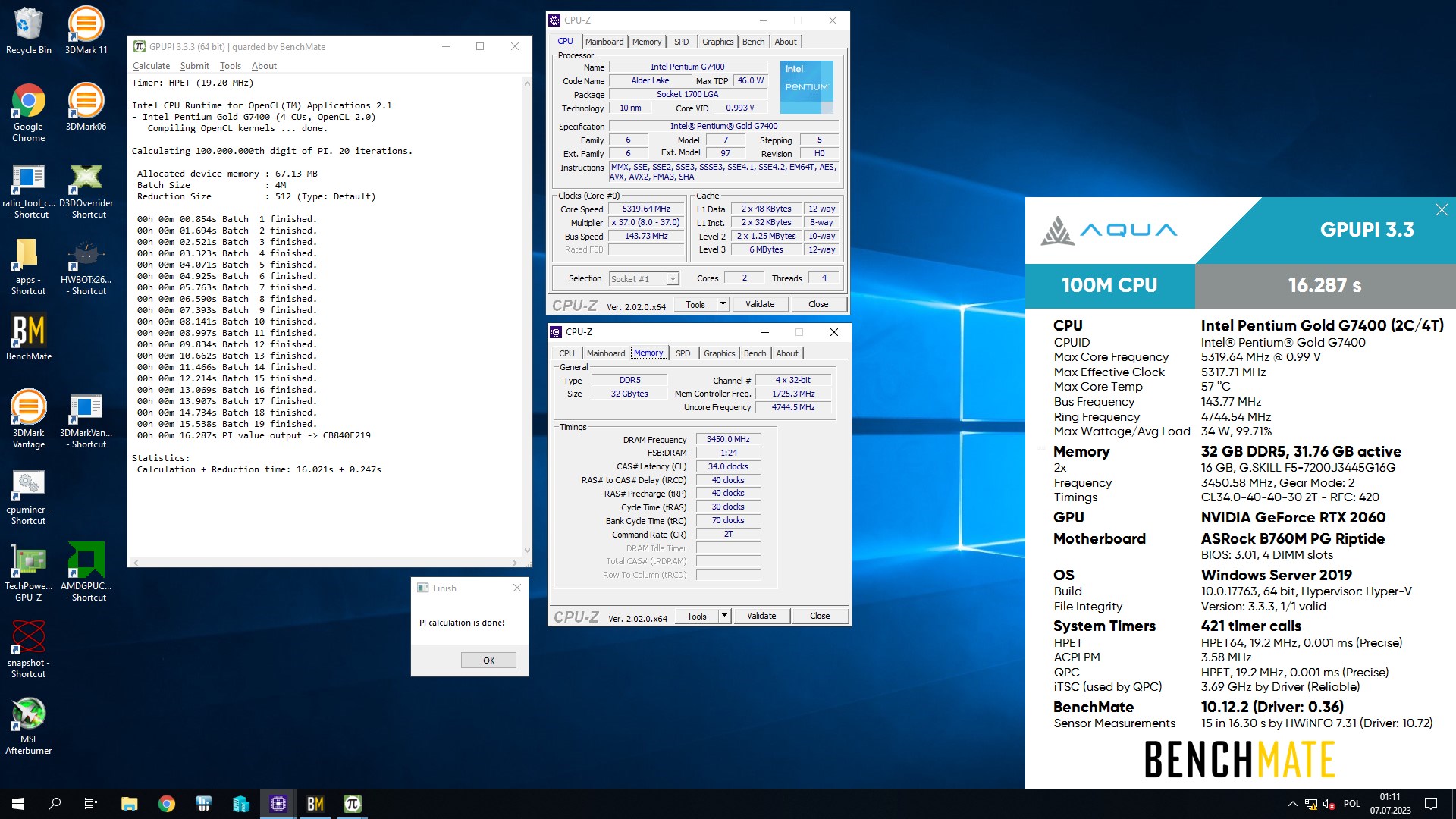Select D3DOverrider shortcut icon
This screenshot has height=819, width=1456.
[x=86, y=191]
